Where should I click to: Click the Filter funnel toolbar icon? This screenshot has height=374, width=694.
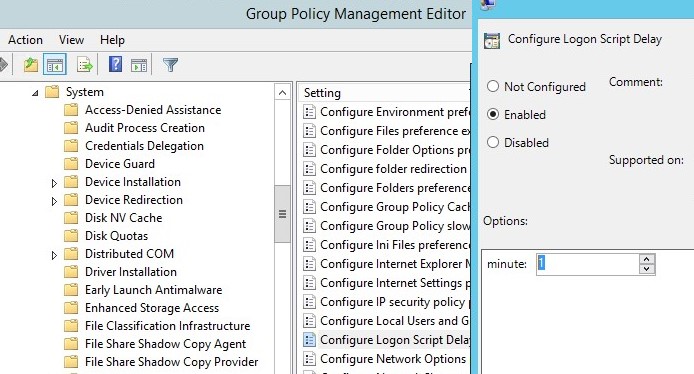(170, 65)
